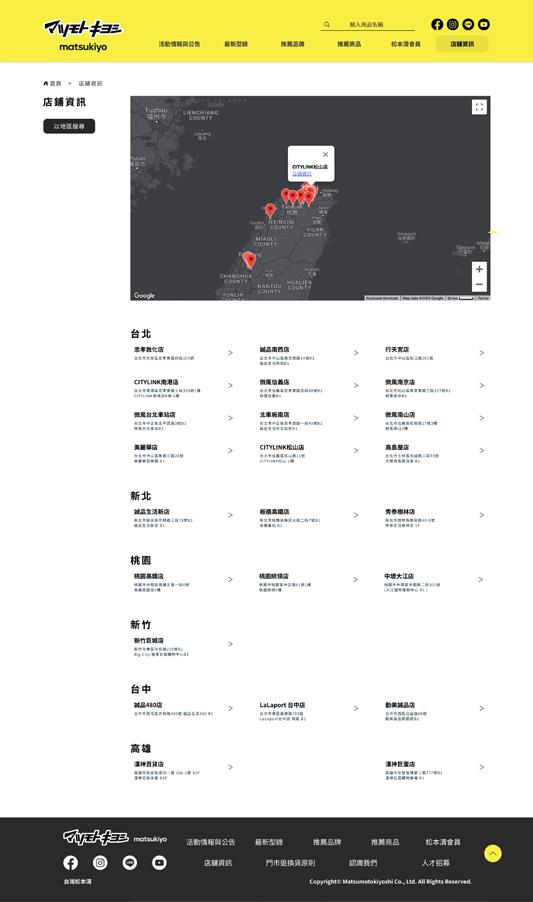The image size is (533, 902).
Task: Open the YouTube icon in the footer
Action: pyautogui.click(x=159, y=862)
